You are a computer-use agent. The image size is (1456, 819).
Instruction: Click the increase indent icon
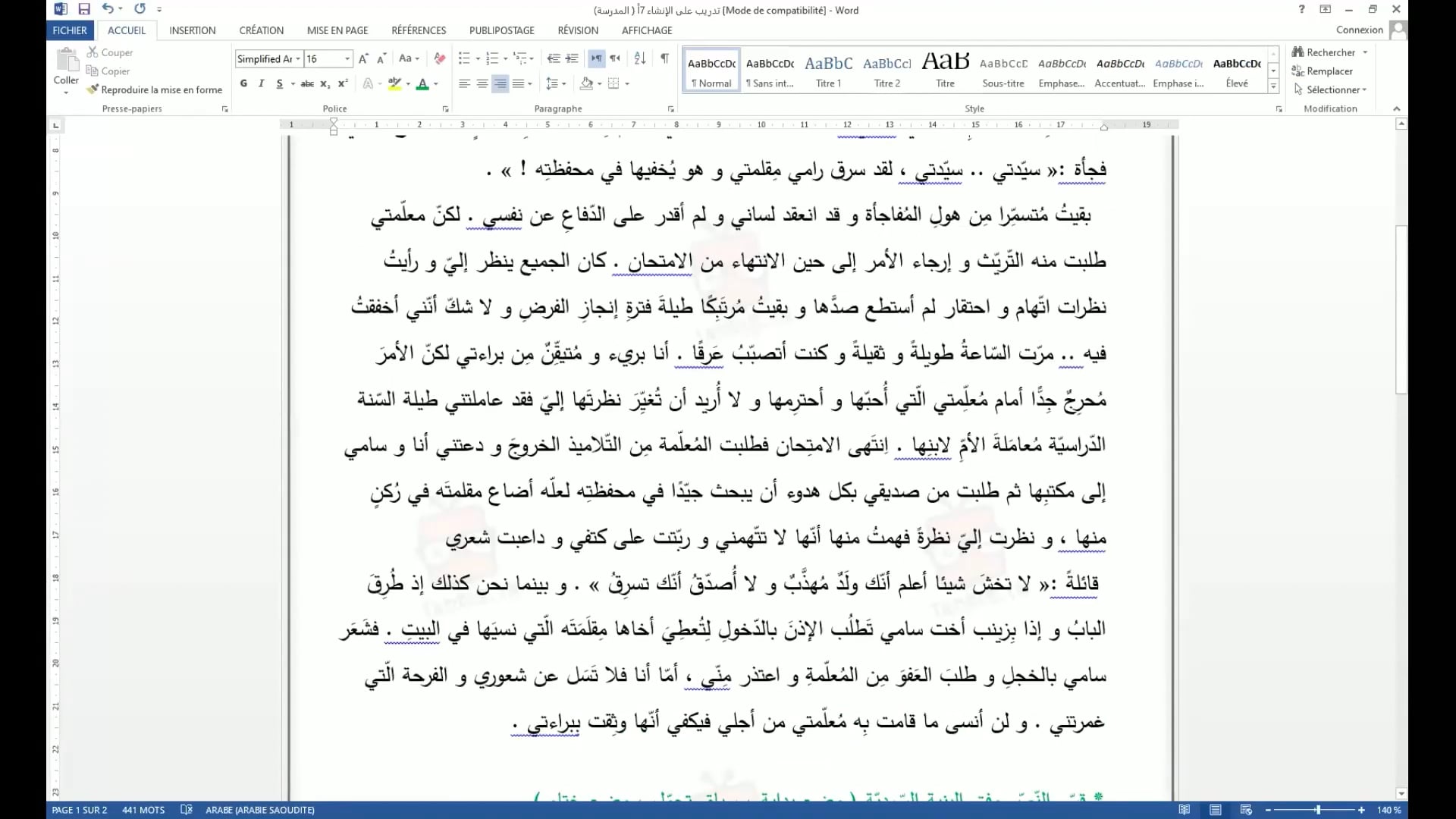coord(572,58)
